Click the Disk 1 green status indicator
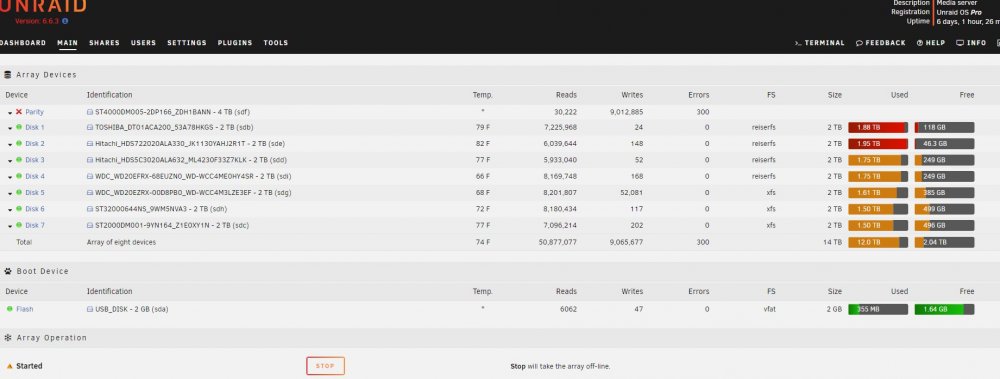Screen dimensions: 1000x379 click(19, 127)
